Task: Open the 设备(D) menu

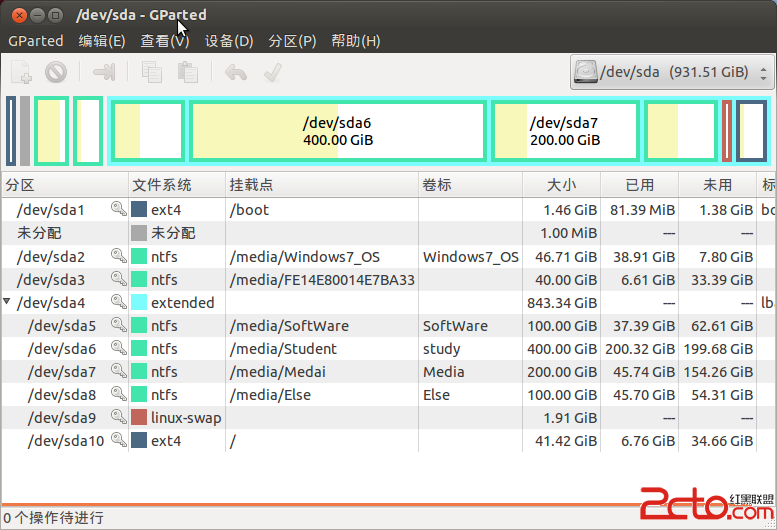Action: pos(229,41)
